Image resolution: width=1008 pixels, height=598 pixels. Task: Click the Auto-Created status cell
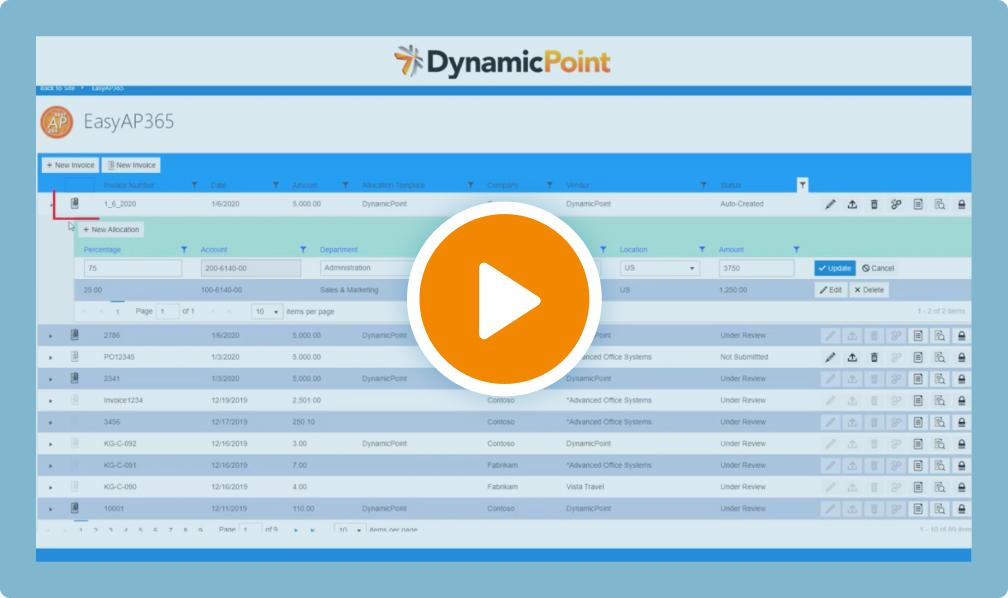742,204
